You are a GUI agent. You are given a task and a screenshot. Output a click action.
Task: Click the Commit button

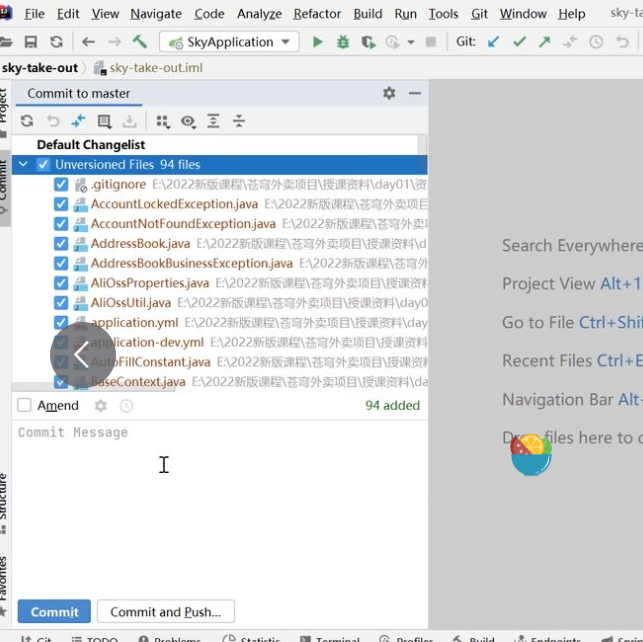(x=54, y=611)
